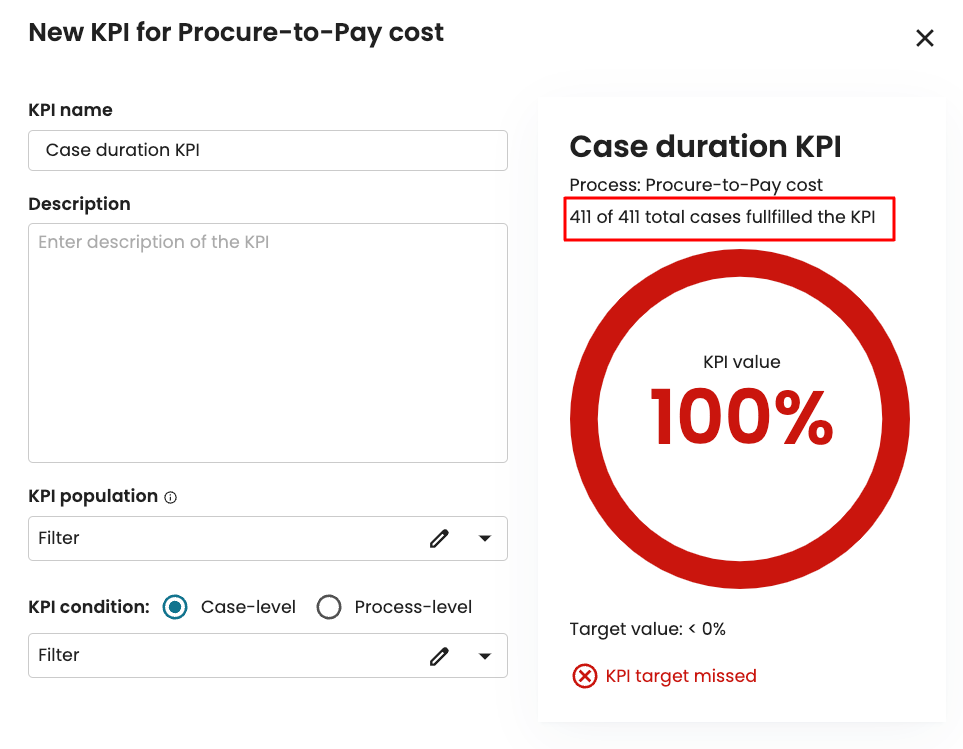Expand the KPI population filter dropdown arrow
Viewport: 963px width, 749px height.
click(x=485, y=538)
